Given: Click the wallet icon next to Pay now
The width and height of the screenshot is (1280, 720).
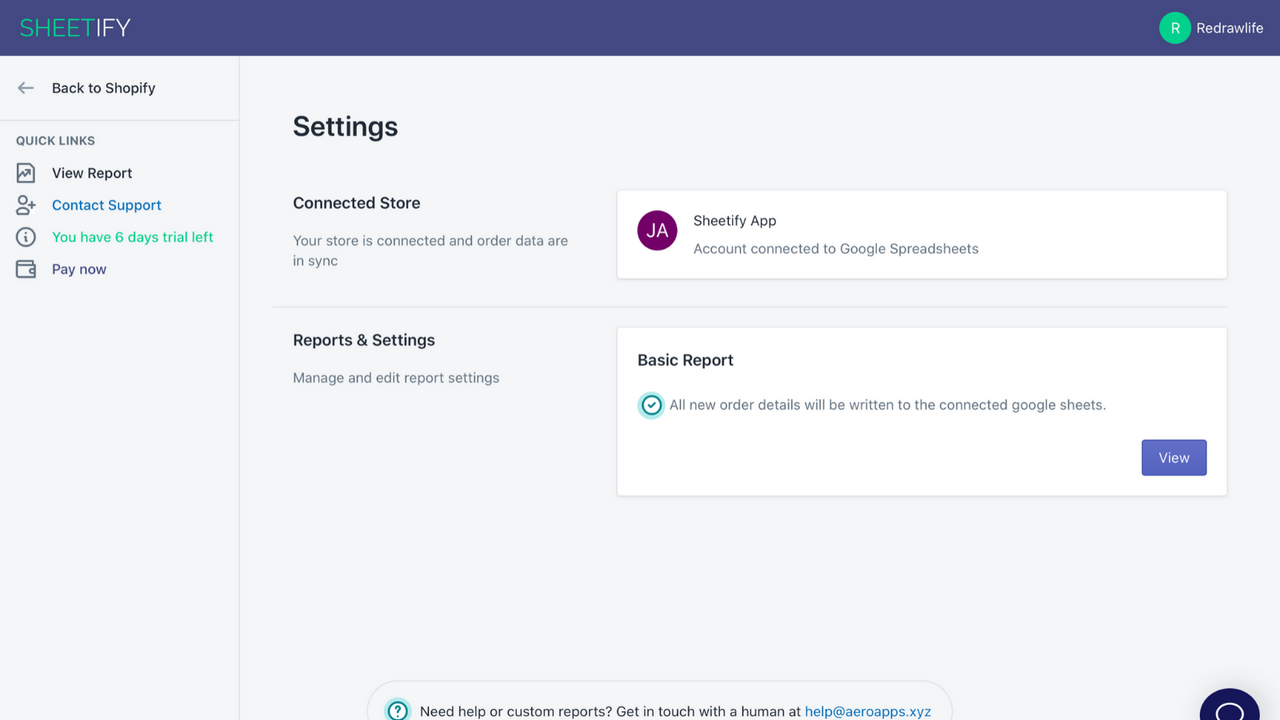Looking at the screenshot, I should (25, 268).
